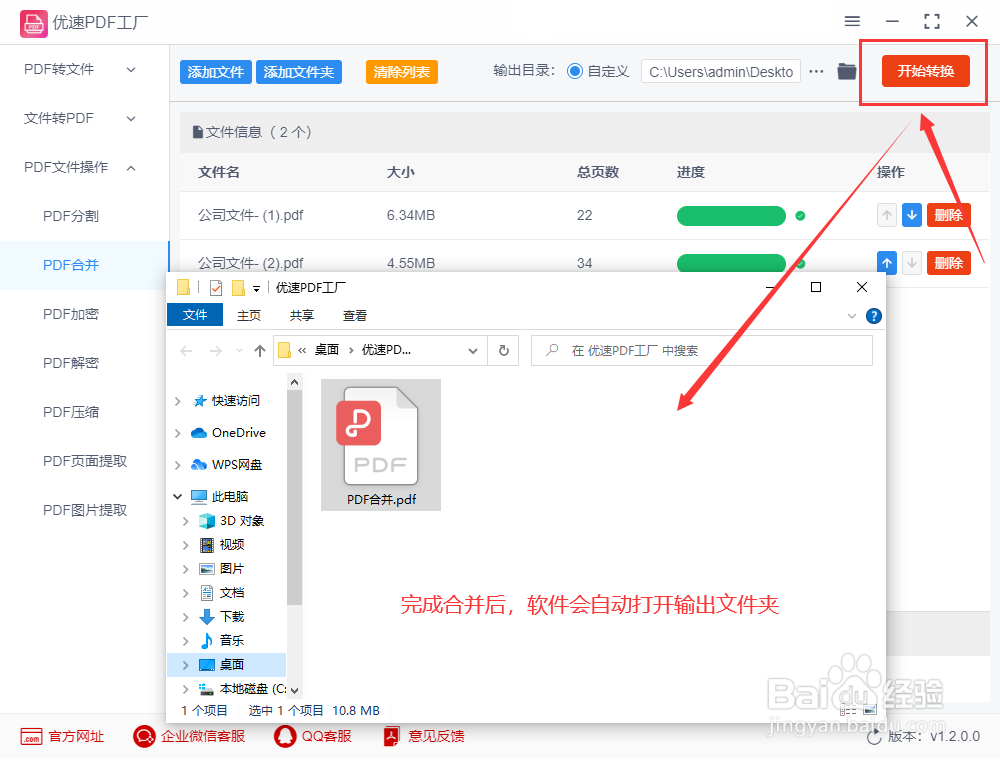Select the 自定义 output directory radio button
The width and height of the screenshot is (1000, 760).
click(575, 71)
